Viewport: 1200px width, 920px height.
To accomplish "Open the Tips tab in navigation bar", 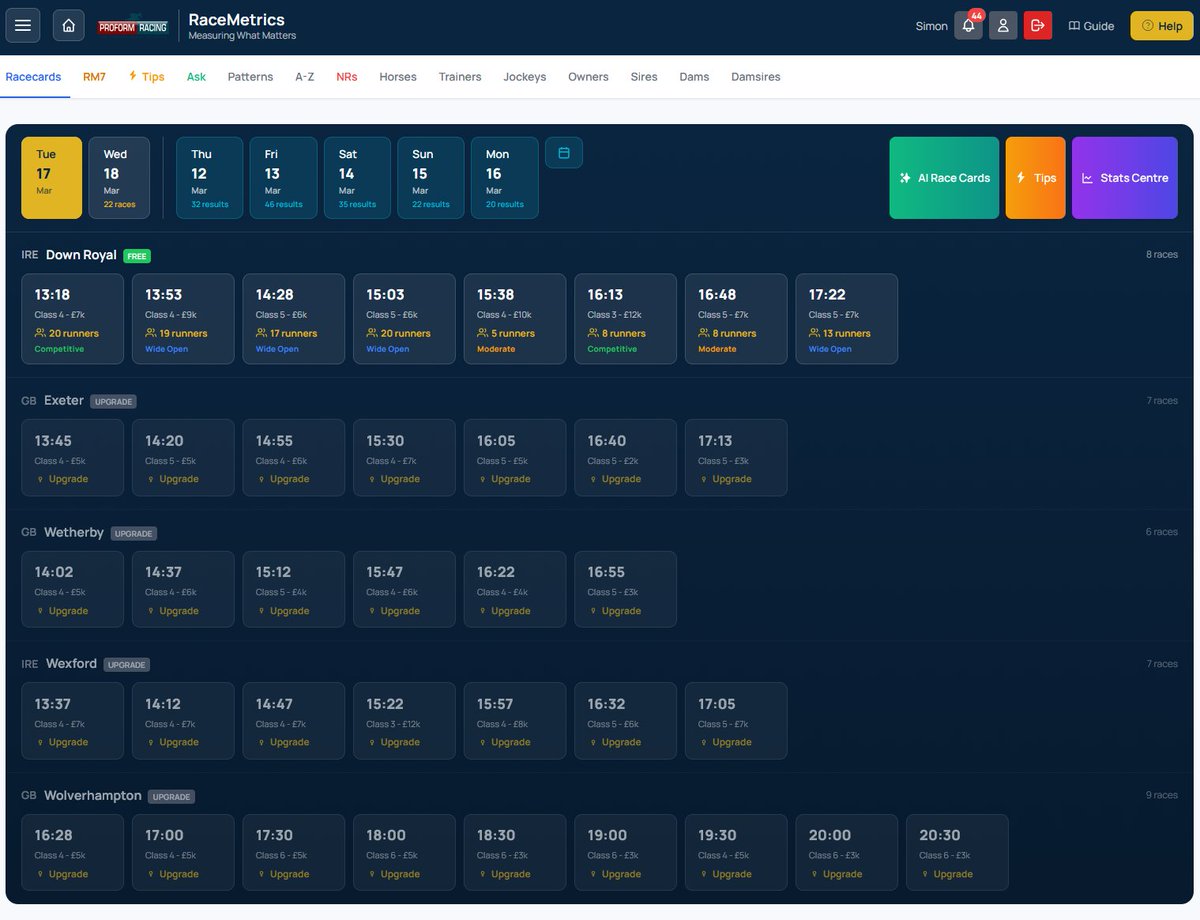I will tap(146, 77).
